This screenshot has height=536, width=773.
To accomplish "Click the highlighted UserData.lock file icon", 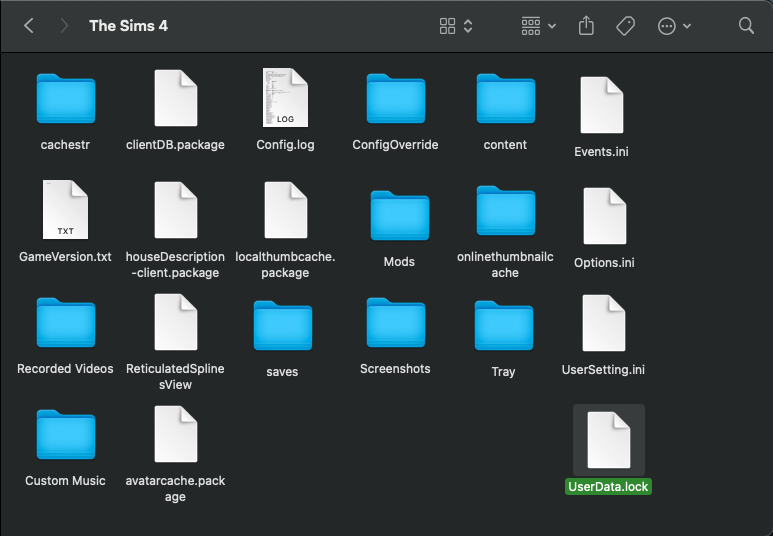I will (608, 439).
